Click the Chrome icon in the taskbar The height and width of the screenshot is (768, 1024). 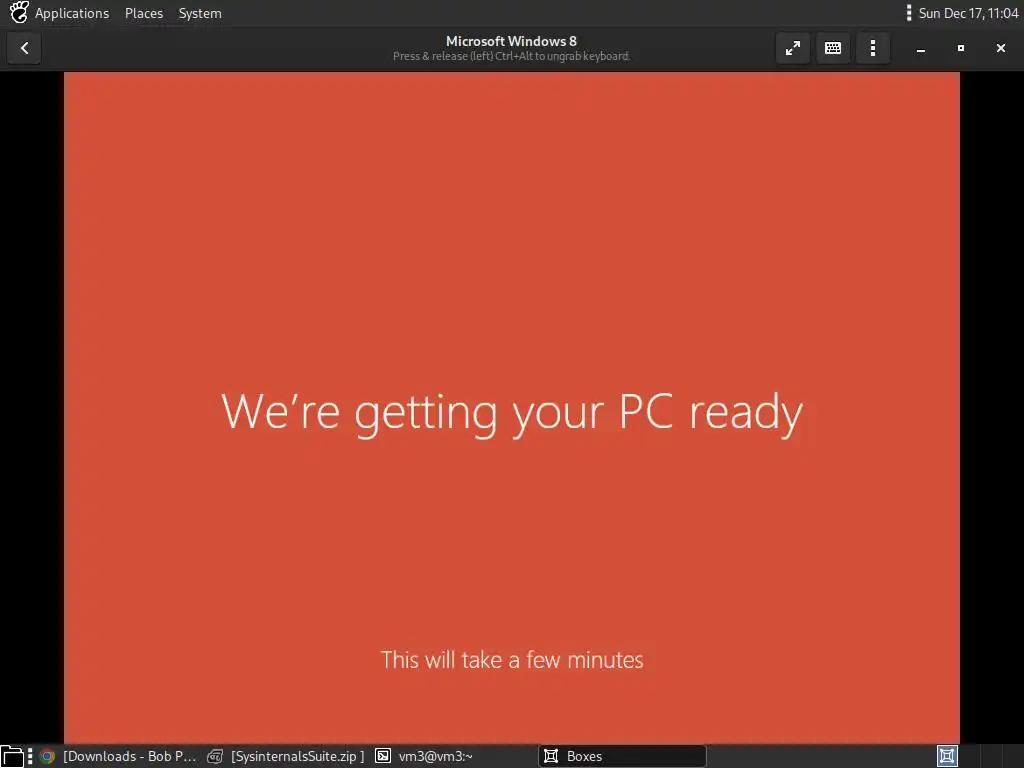pos(47,756)
